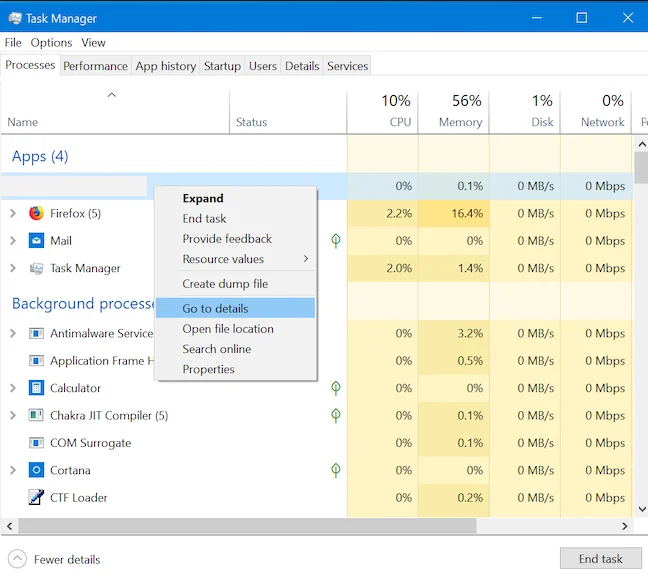Viewport: 648px width, 579px height.
Task: Click the COM Surrogate icon
Action: point(36,443)
